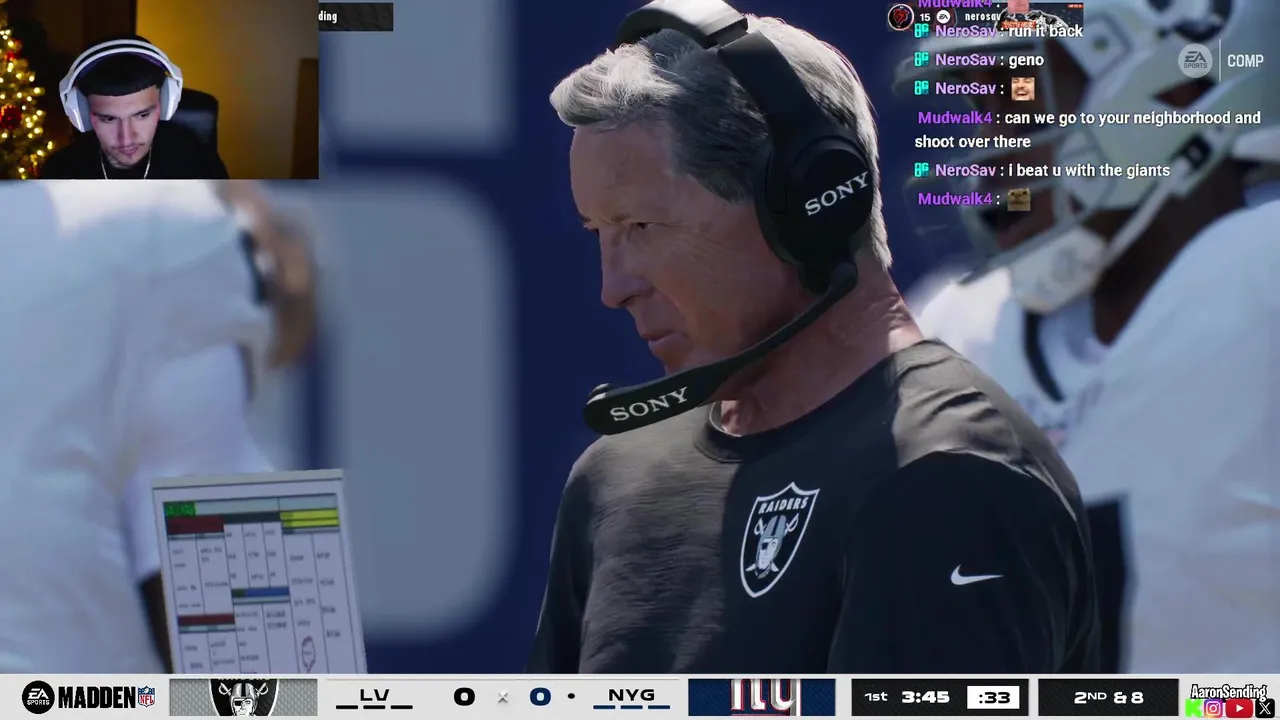Screen dimensions: 1280x720
Task: Click the :33 play clock
Action: [993, 698]
